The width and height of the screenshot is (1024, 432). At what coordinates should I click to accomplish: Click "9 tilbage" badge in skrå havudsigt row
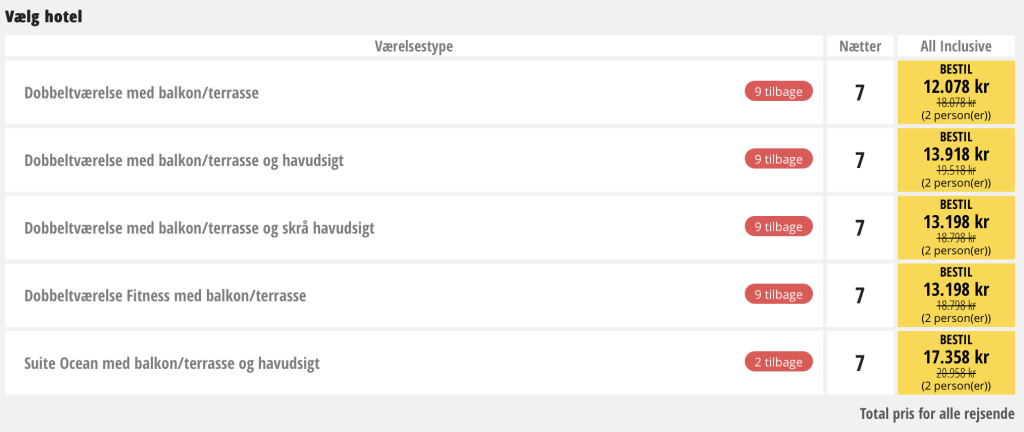coord(778,227)
